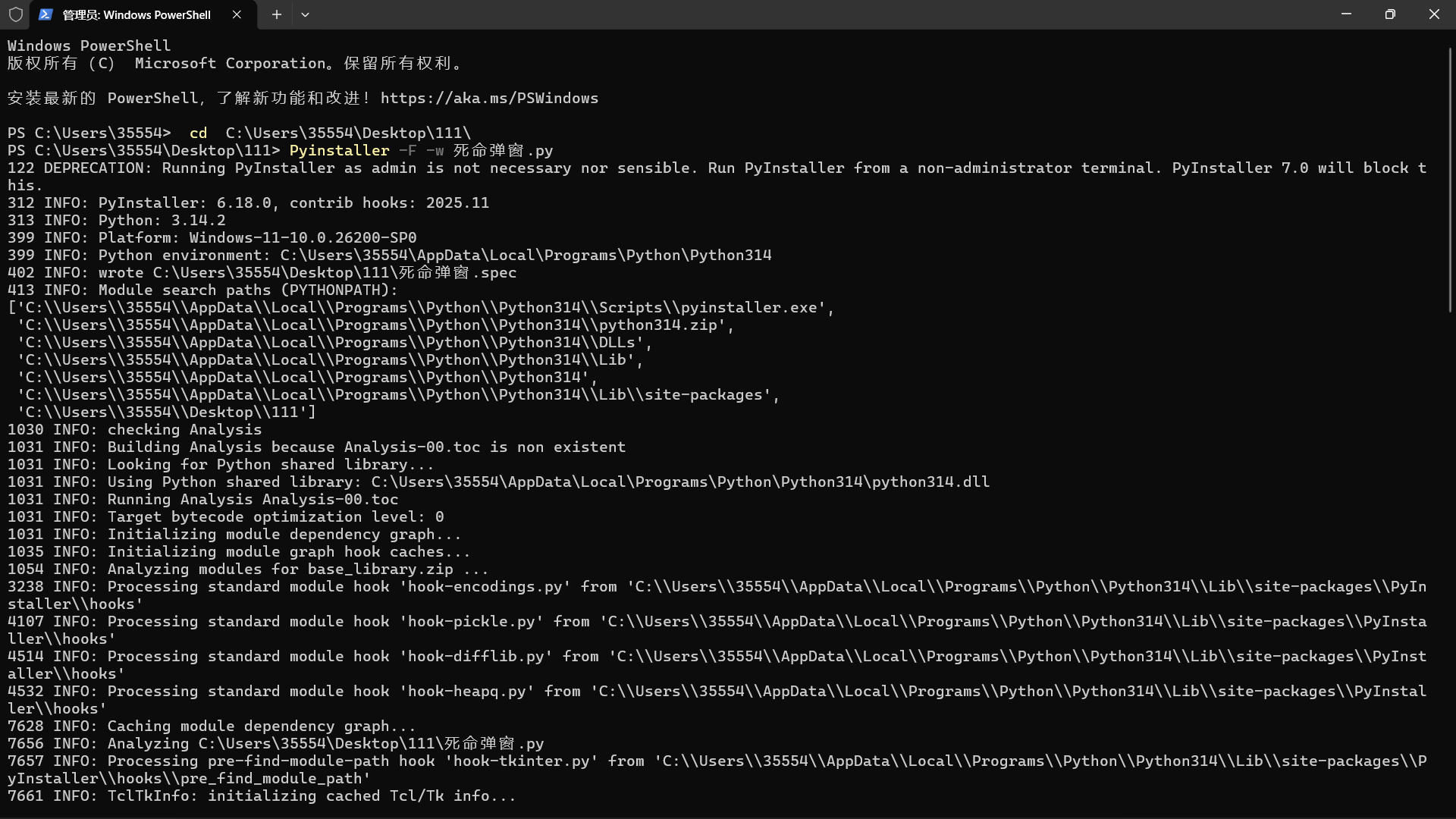The height and width of the screenshot is (819, 1456).
Task: Click the cd command on the prompt line
Action: pyautogui.click(x=198, y=132)
